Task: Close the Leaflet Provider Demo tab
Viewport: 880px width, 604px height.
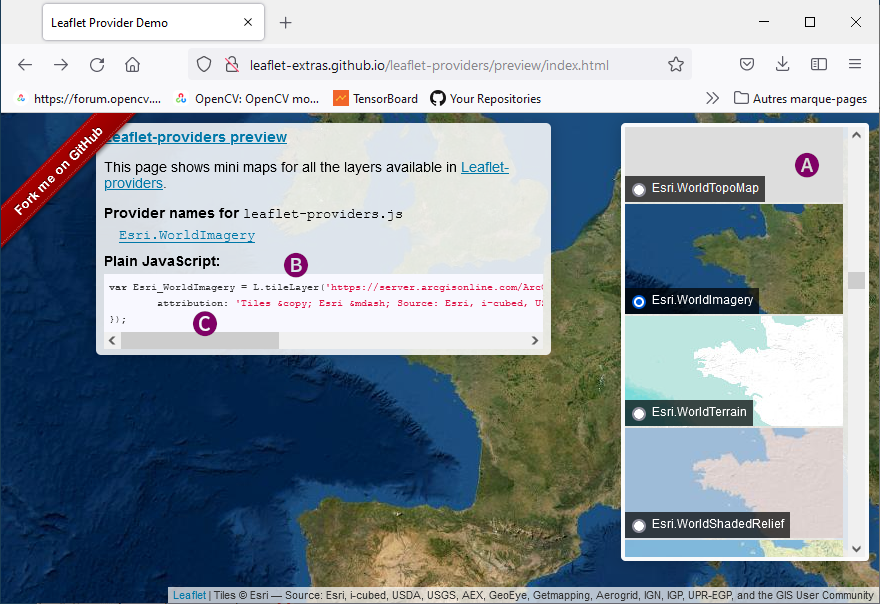Action: coord(248,22)
